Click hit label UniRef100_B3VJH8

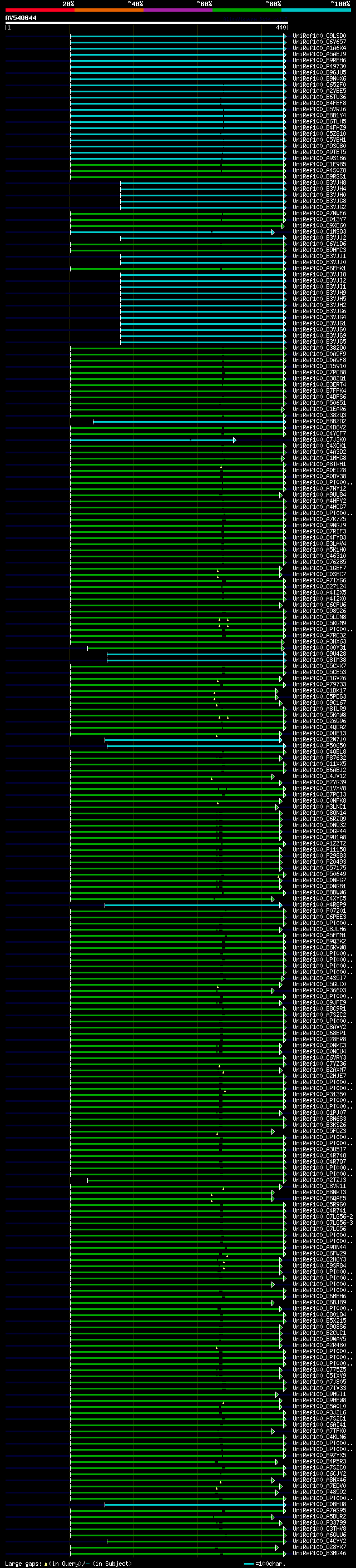[319, 182]
